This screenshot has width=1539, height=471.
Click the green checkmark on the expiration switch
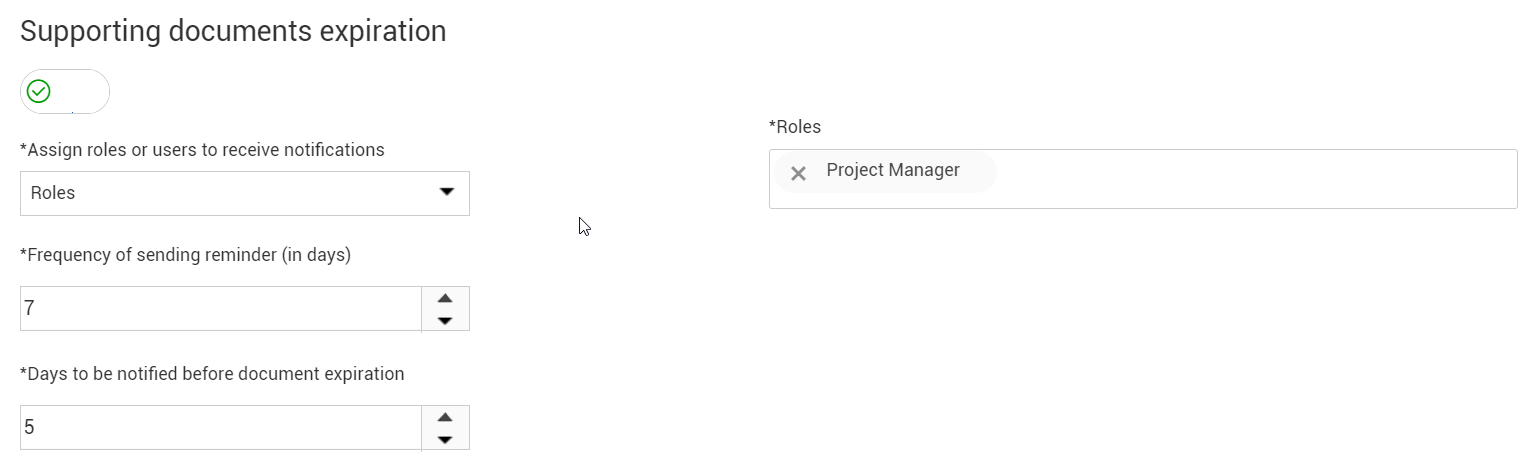39,92
